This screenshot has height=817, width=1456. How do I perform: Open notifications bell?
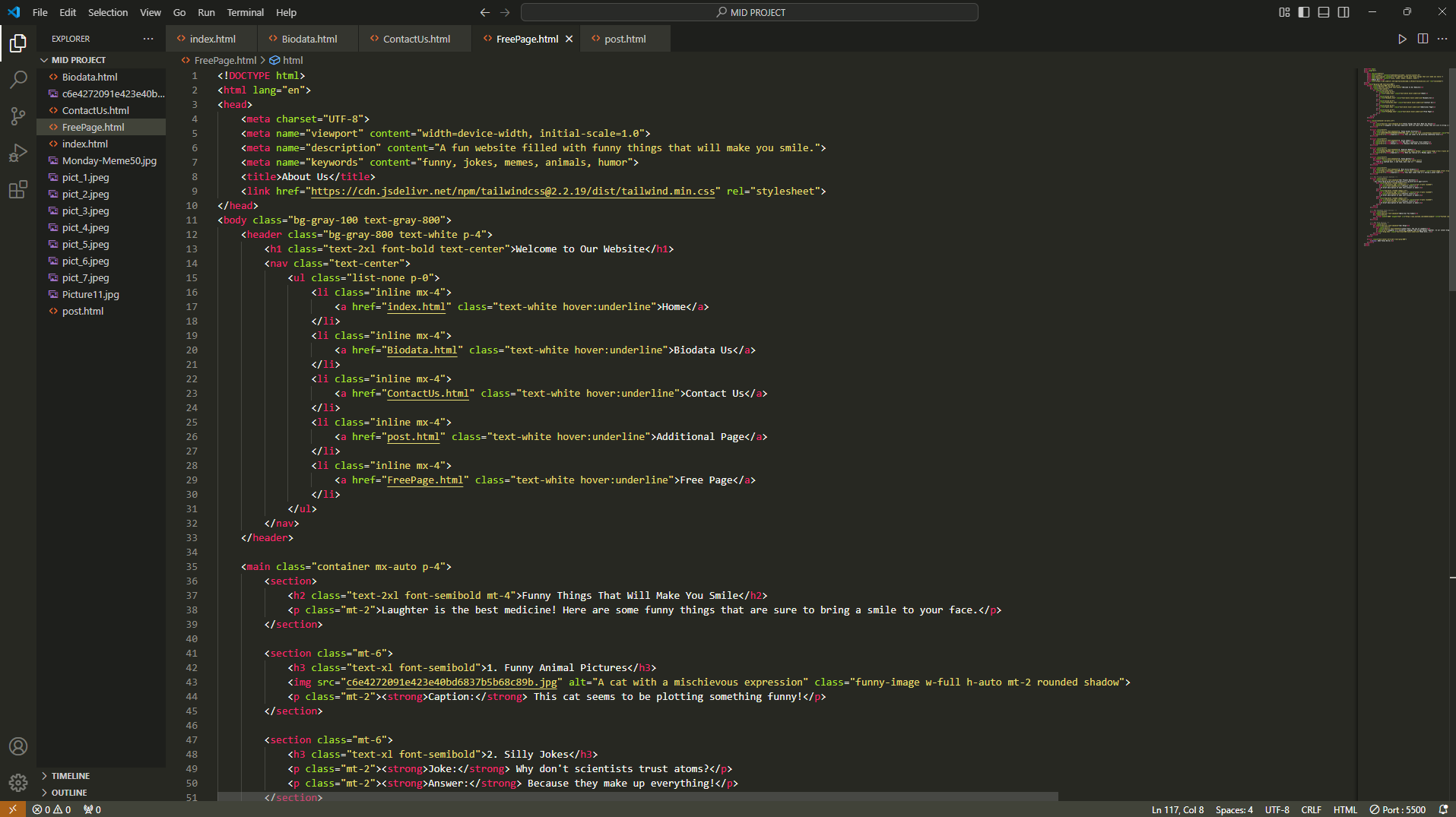click(1442, 809)
